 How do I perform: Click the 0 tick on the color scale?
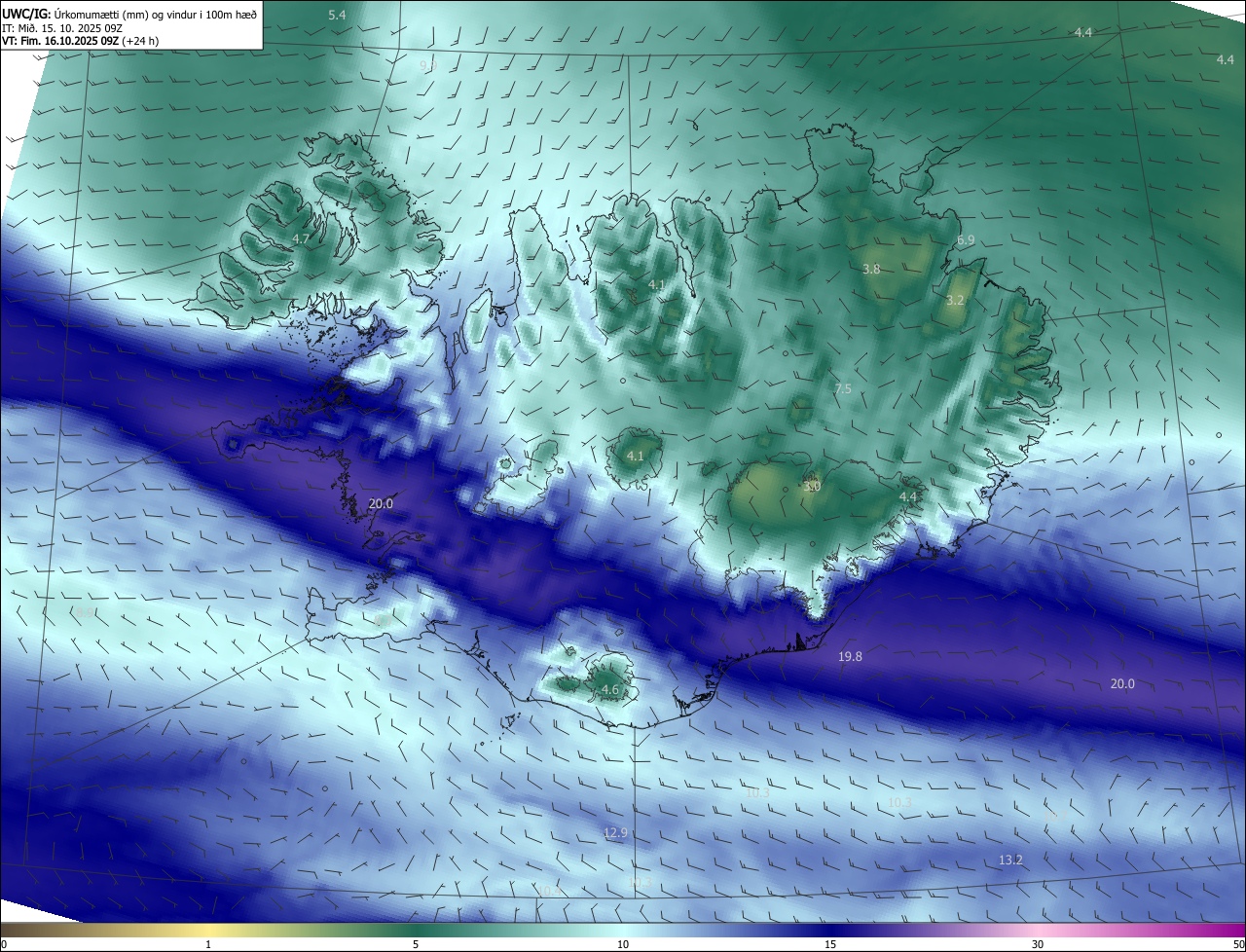(x=4, y=944)
